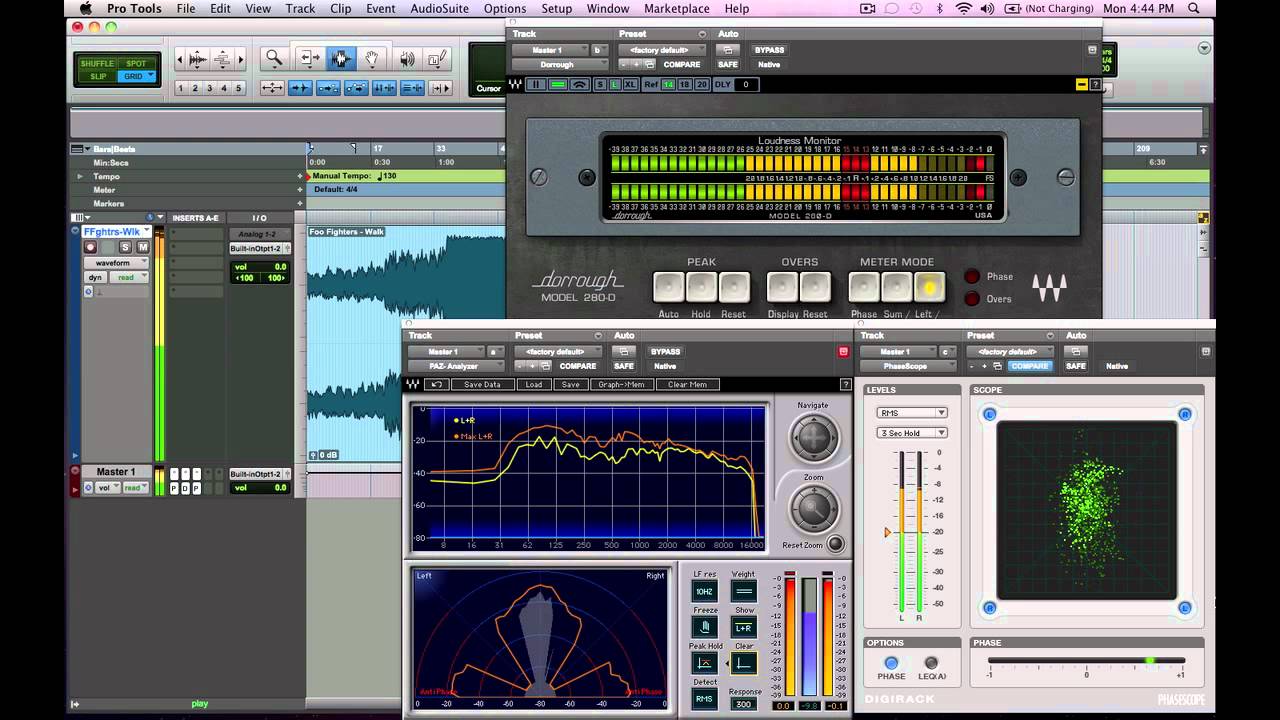Open the AudioSuite menu
The image size is (1280, 720).
(x=440, y=8)
